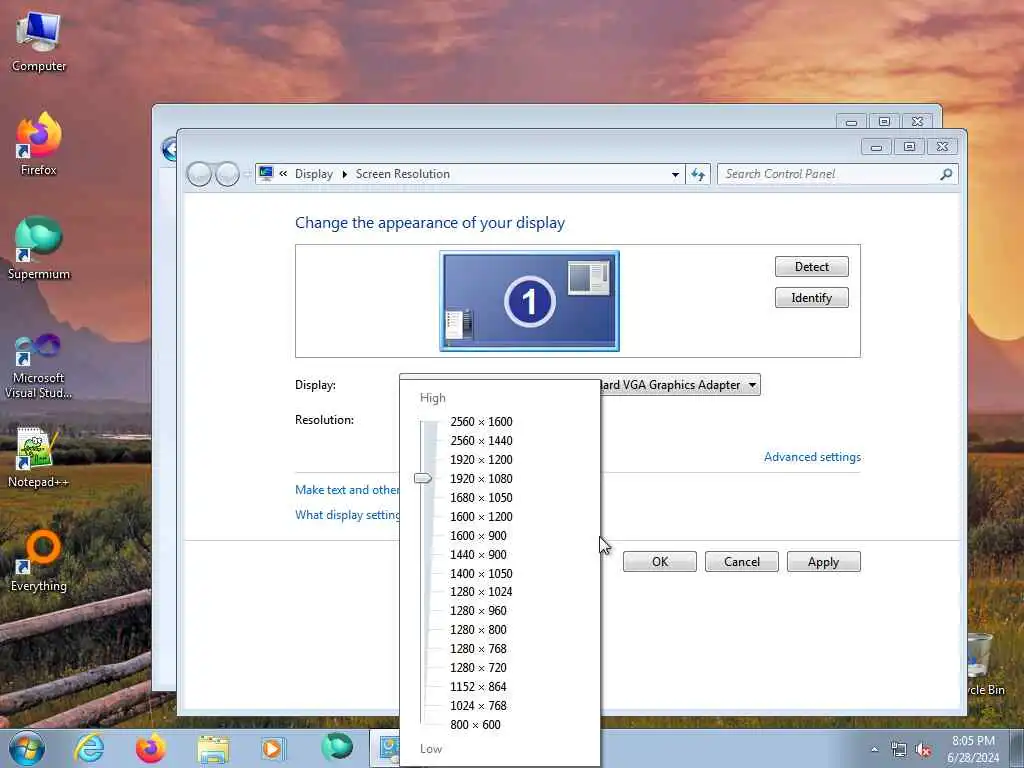
Task: Click the search magnifier in Control Panel
Action: click(946, 174)
